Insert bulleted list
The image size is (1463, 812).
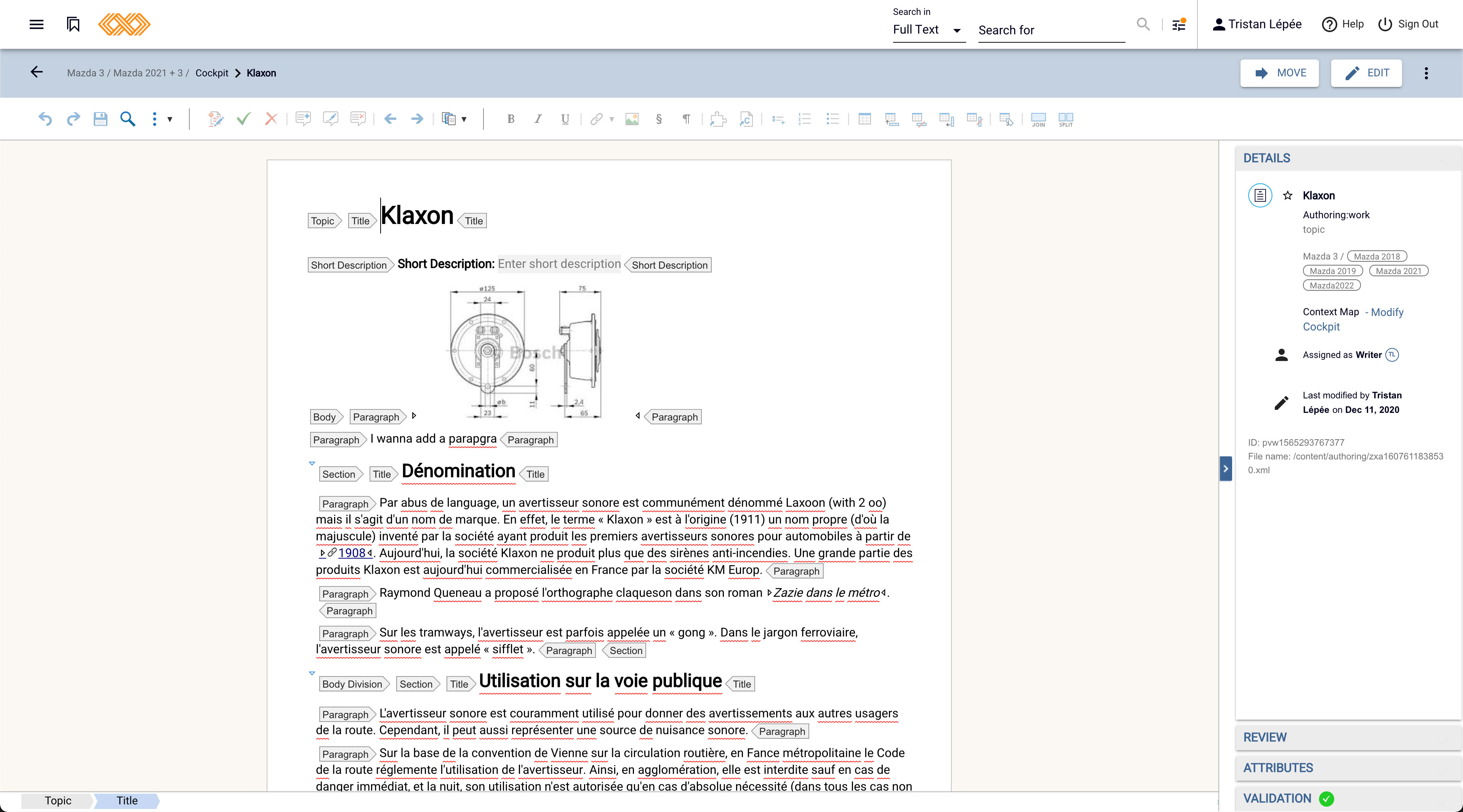click(832, 119)
